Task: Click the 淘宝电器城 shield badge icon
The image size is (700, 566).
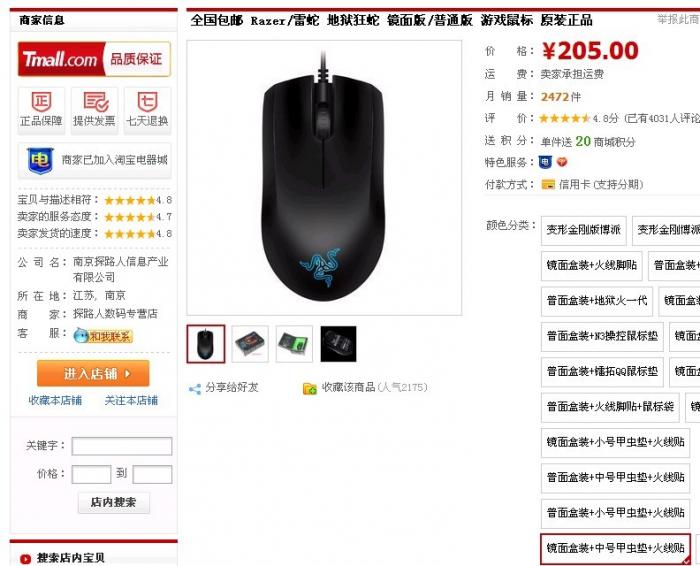Action: (x=40, y=160)
